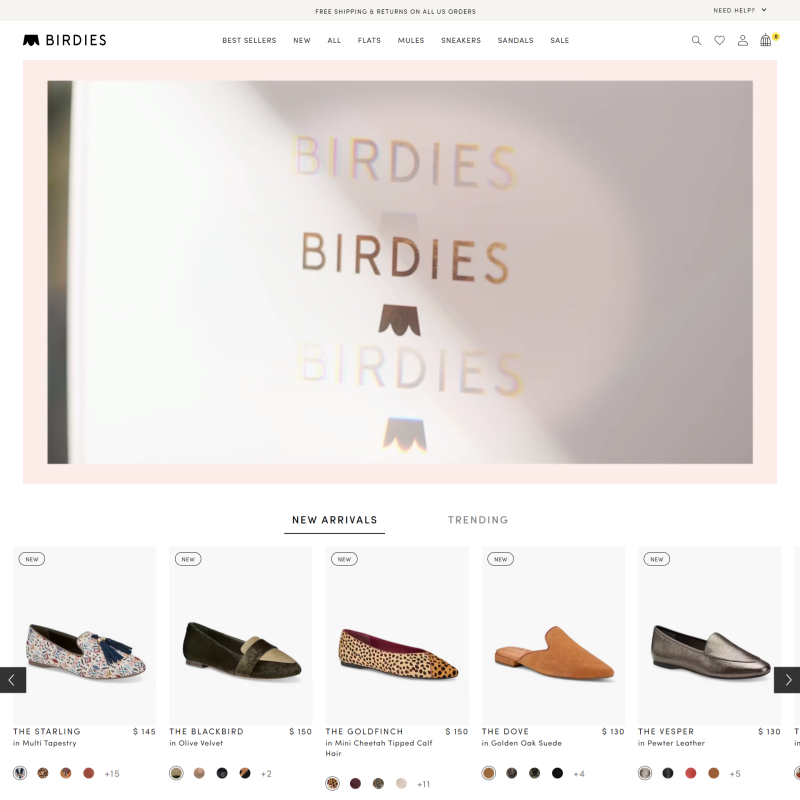Open the wishlist heart icon
Viewport: 800px width, 800px height.
click(x=719, y=40)
